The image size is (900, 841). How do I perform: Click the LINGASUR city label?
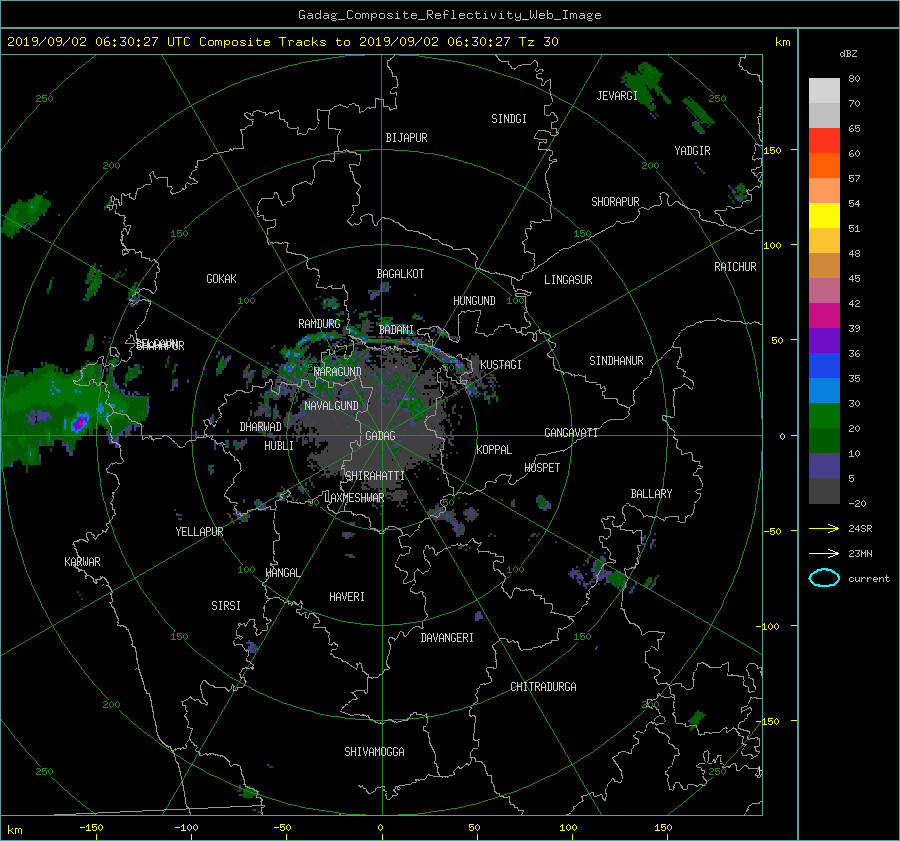568,280
